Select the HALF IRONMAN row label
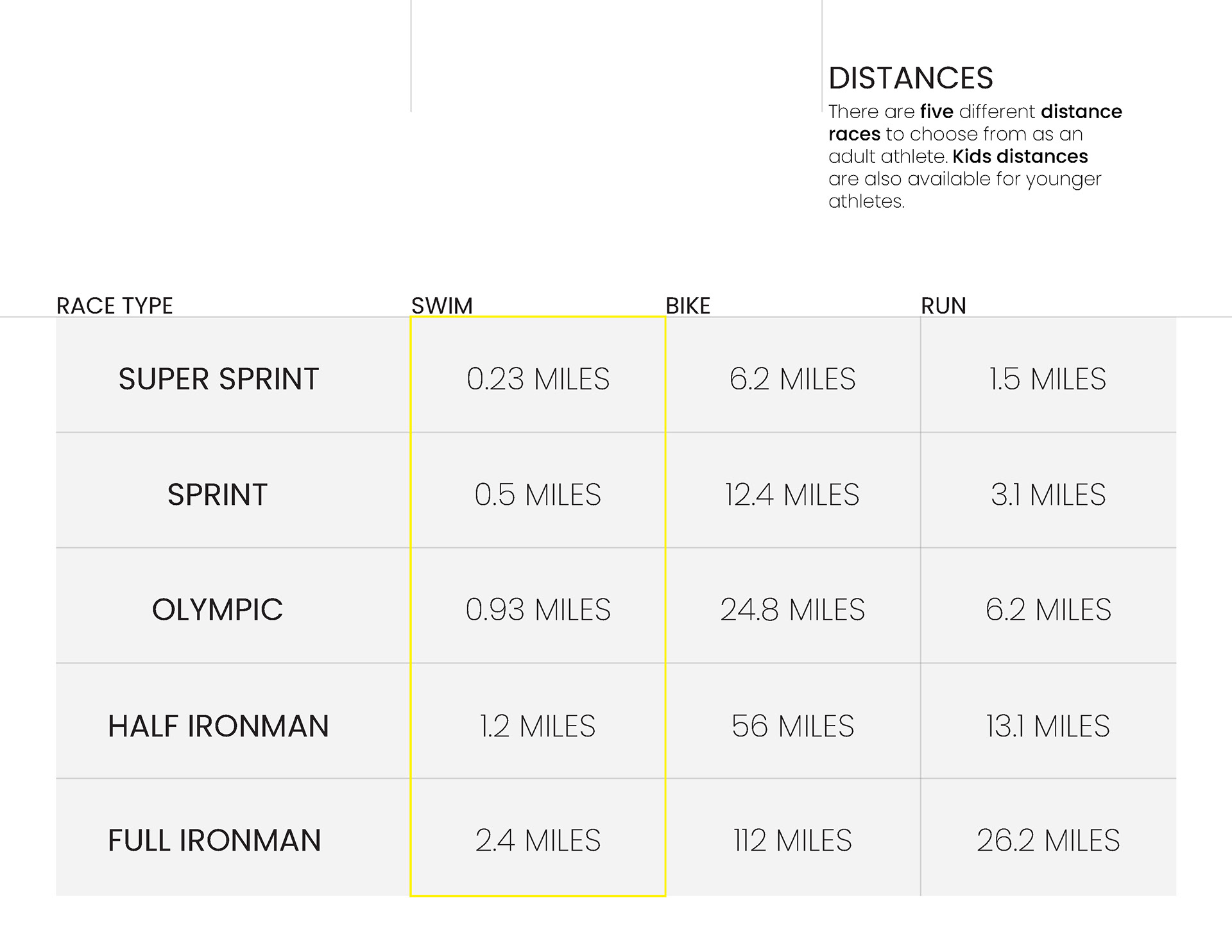Screen dimensions: 1232x952 [218, 726]
